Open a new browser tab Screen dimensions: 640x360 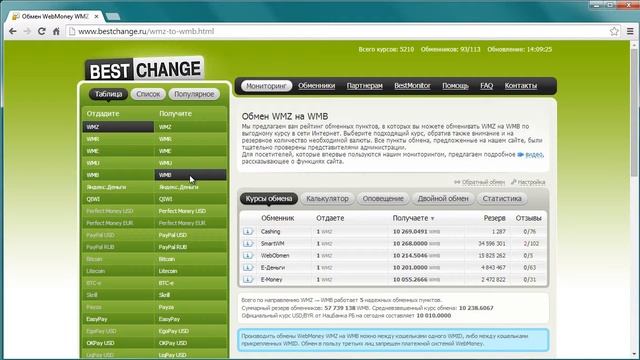(113, 16)
